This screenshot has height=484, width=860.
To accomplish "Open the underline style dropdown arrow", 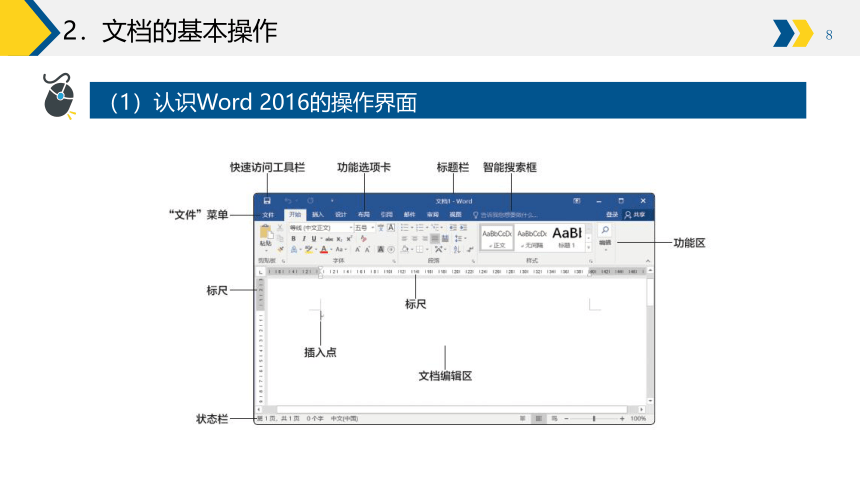I will [x=321, y=238].
